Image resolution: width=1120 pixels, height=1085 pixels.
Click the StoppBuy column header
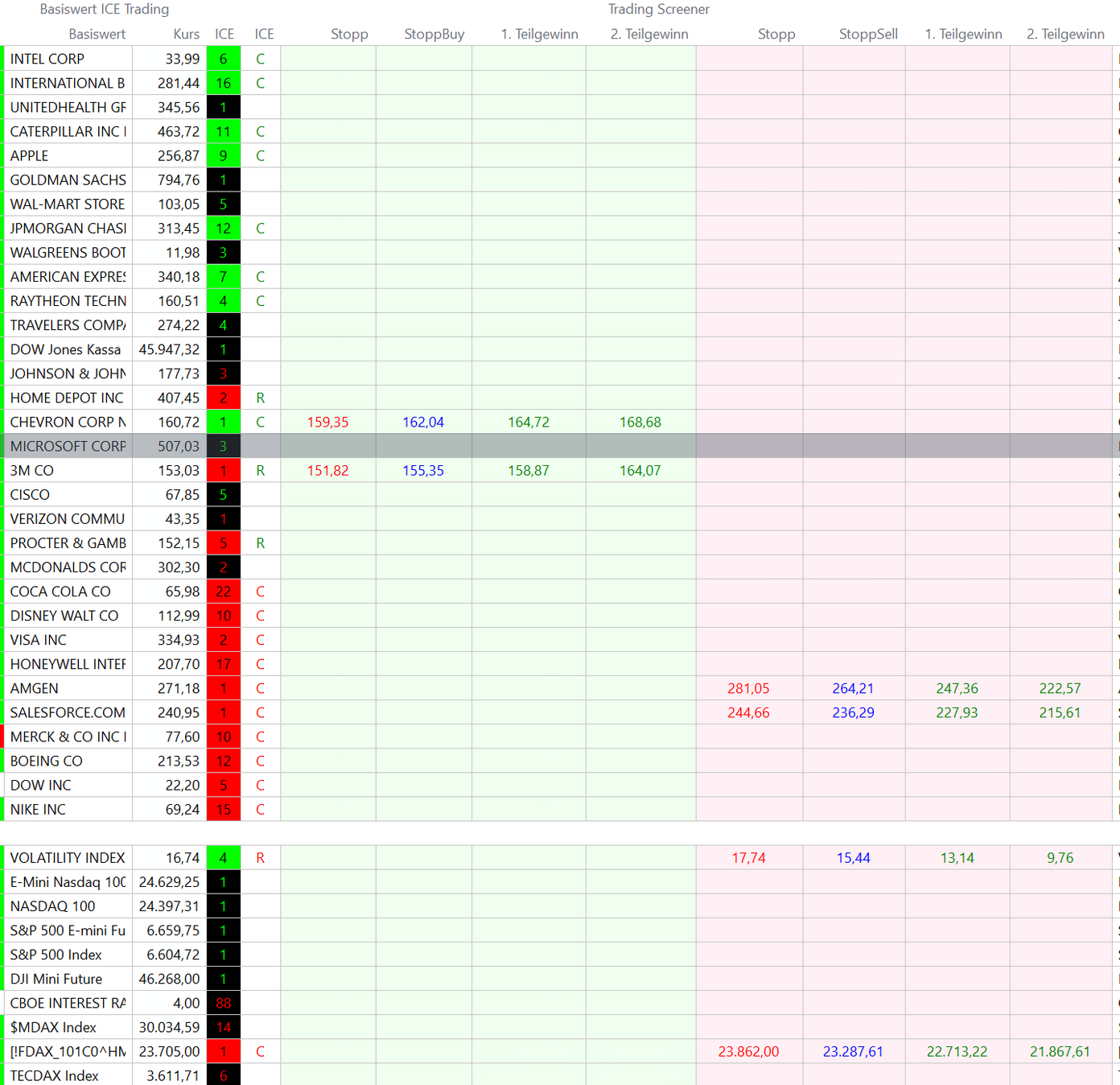click(x=434, y=34)
